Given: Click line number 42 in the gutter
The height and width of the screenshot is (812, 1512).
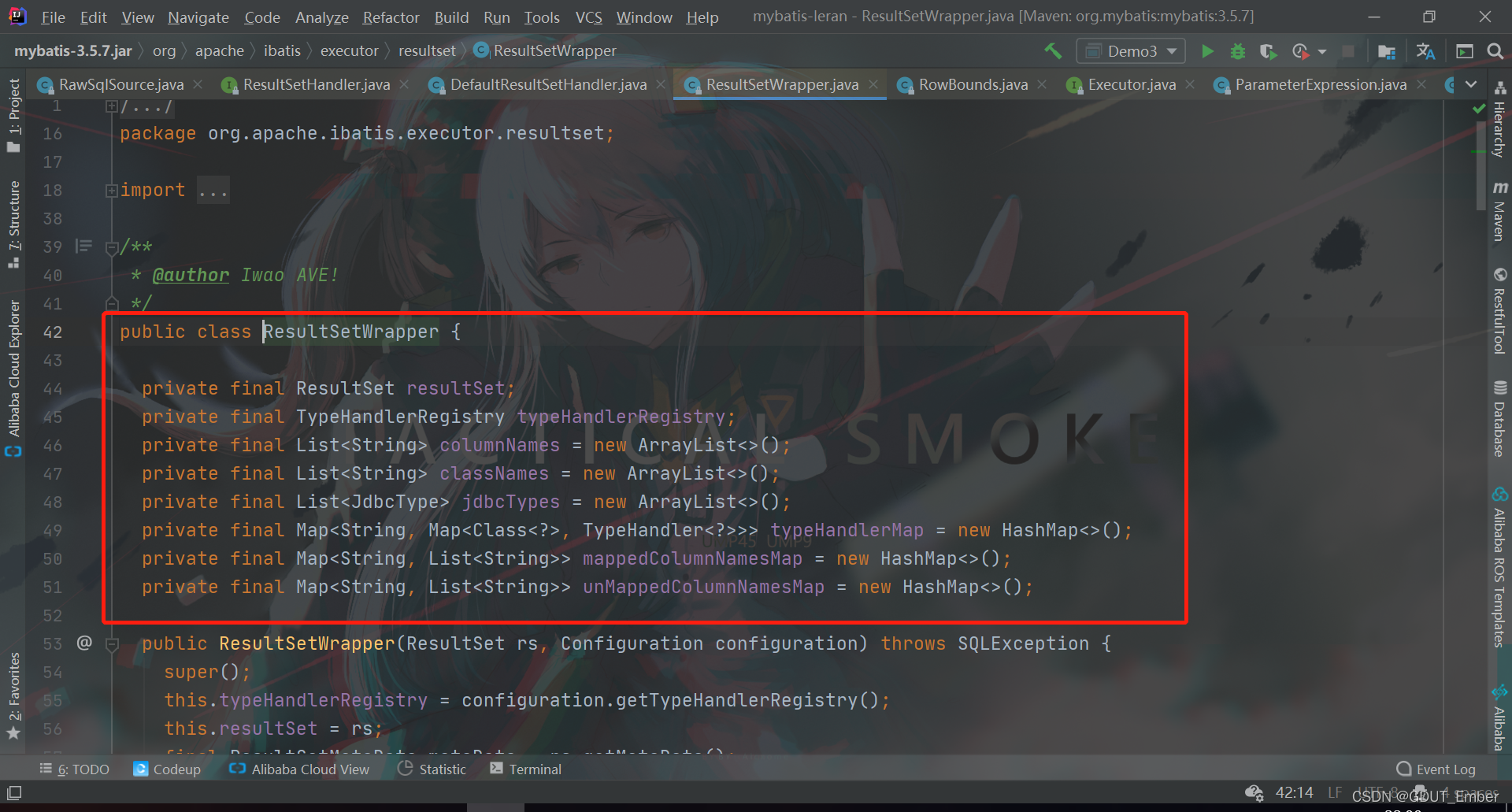Looking at the screenshot, I should pos(53,332).
